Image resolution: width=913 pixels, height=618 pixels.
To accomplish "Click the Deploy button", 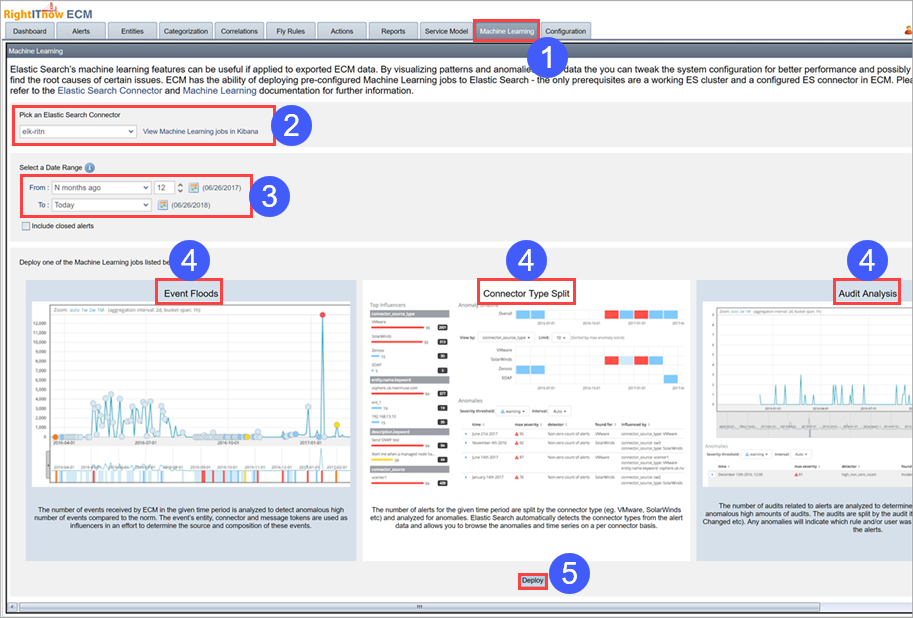I will 532,581.
